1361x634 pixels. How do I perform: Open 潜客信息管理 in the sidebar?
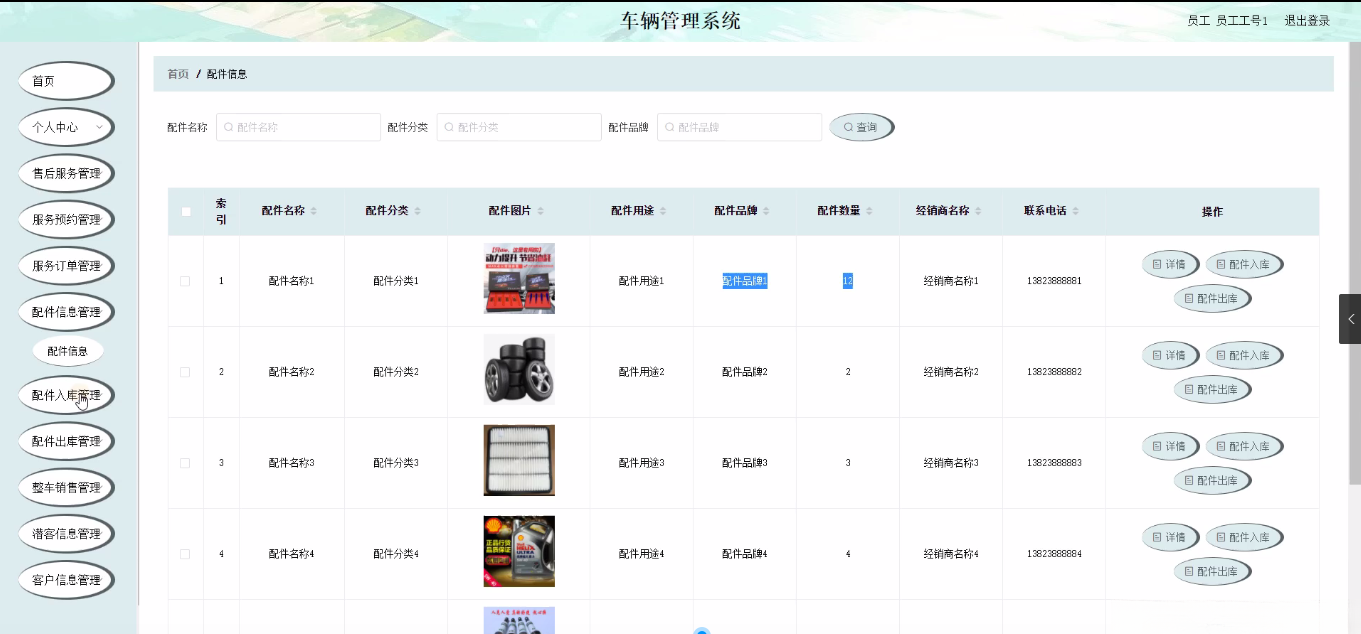tap(66, 533)
